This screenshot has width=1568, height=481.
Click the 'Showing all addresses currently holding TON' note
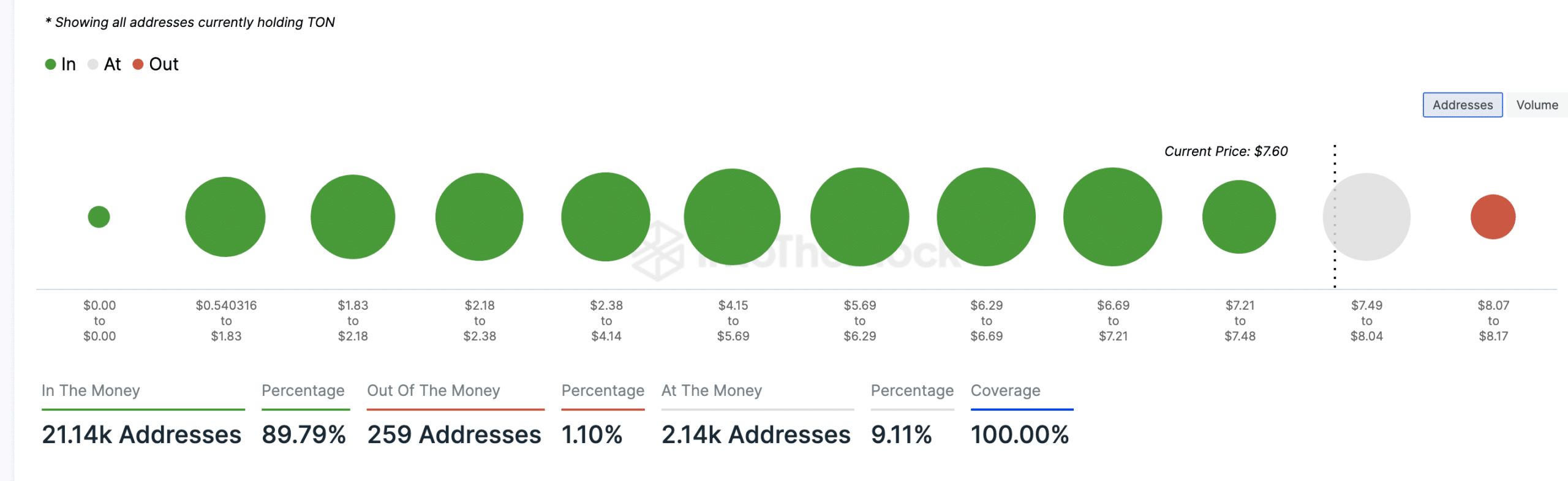[x=190, y=23]
